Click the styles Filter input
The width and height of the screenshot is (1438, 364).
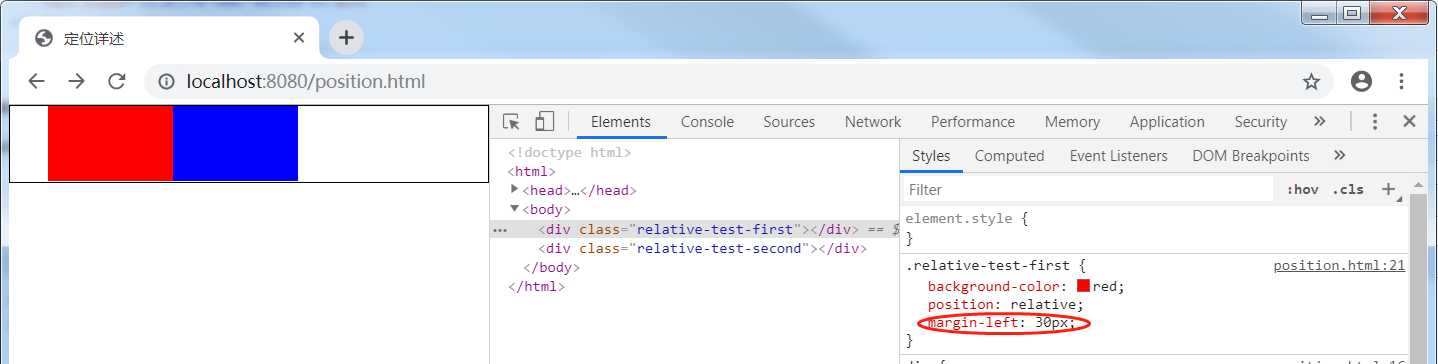(1088, 189)
